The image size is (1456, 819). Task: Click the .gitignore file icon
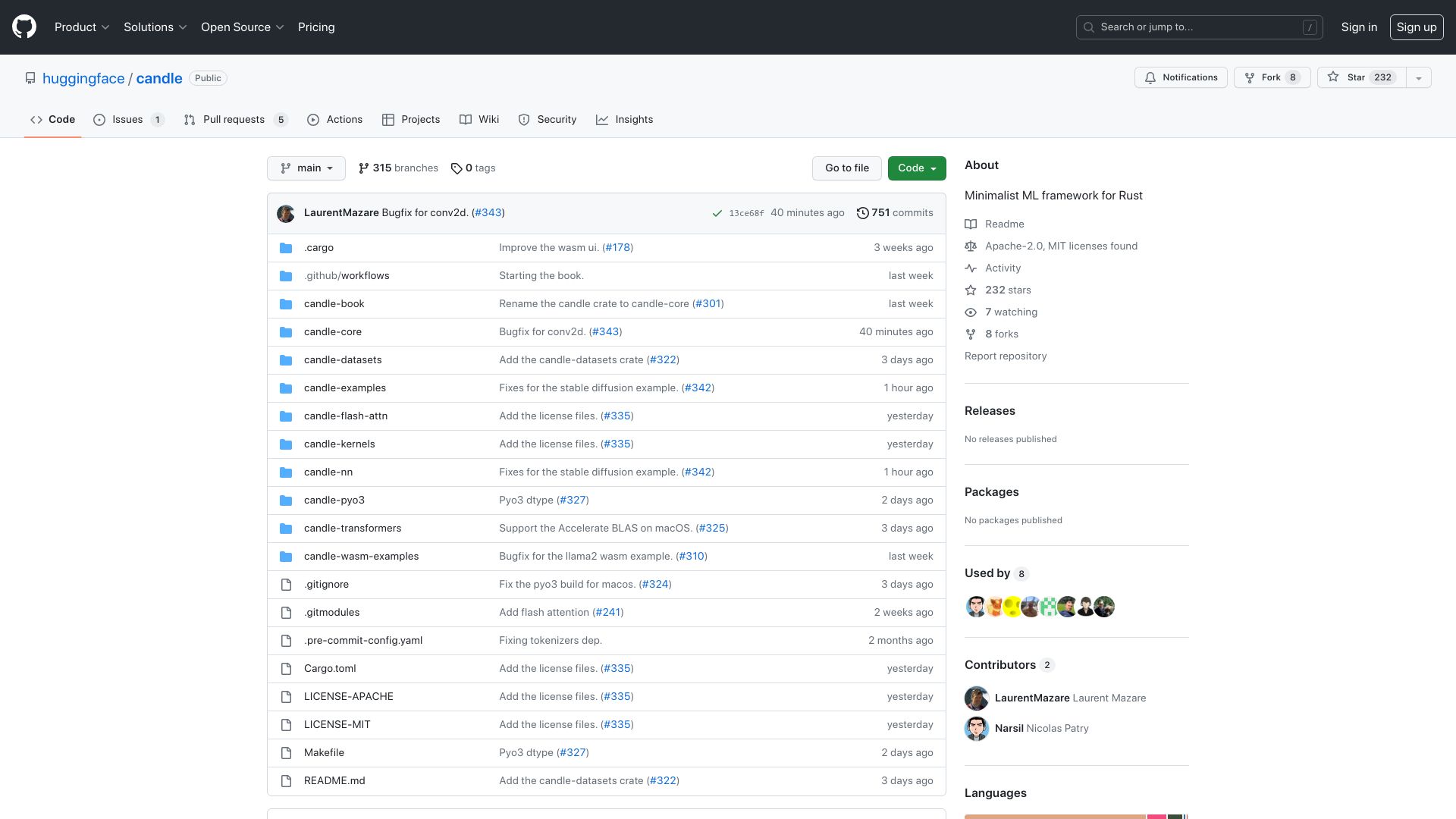click(x=286, y=585)
